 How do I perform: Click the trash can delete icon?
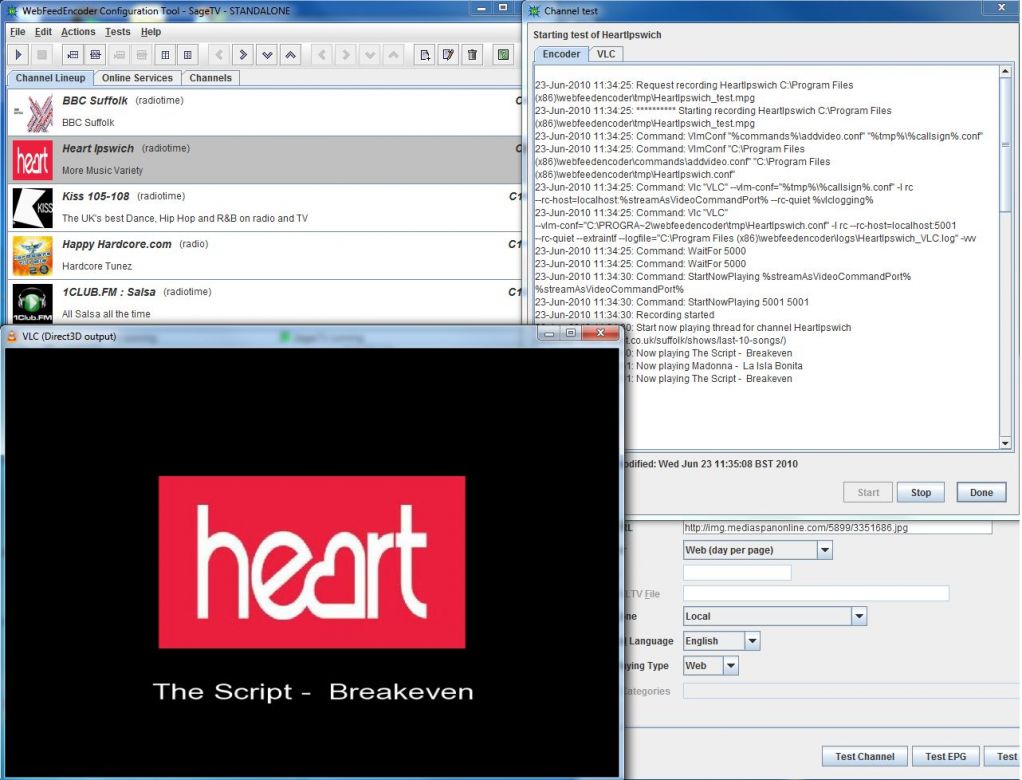pyautogui.click(x=473, y=54)
